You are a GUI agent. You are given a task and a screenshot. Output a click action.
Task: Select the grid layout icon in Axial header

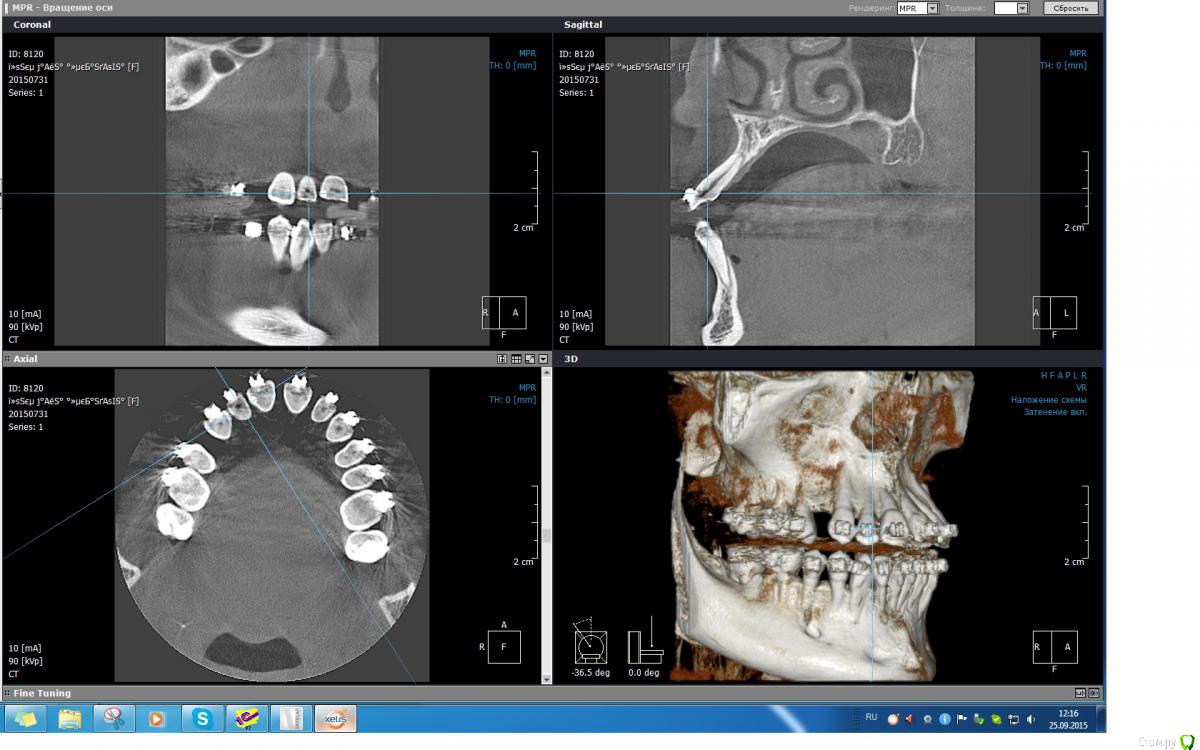click(x=516, y=358)
